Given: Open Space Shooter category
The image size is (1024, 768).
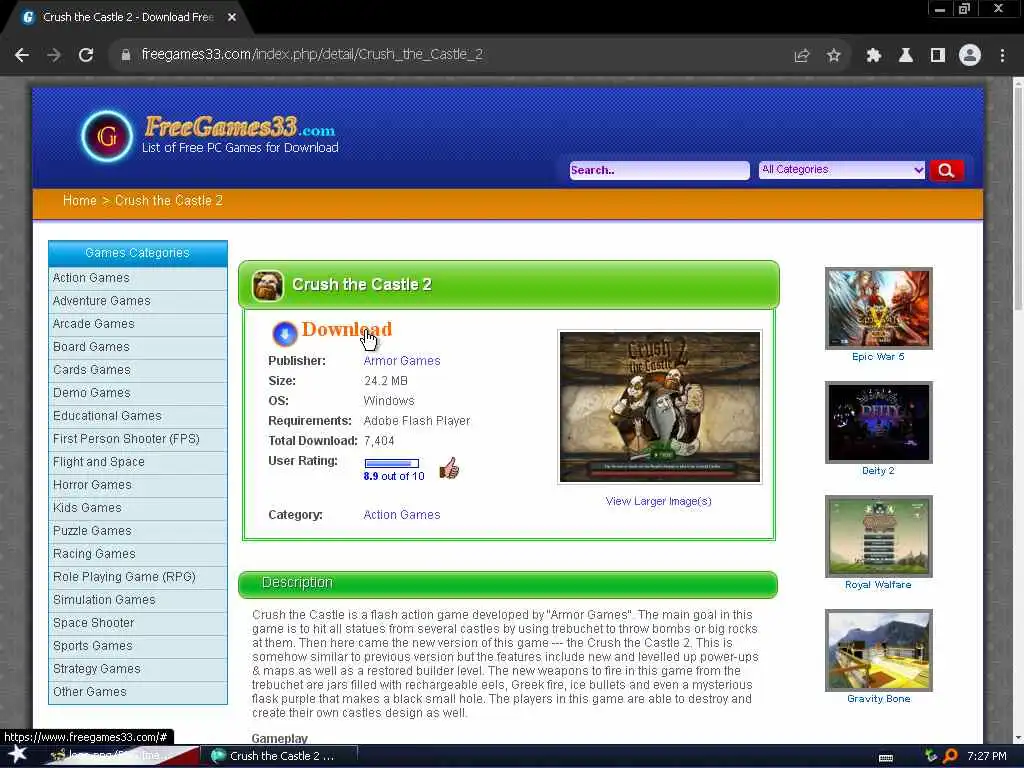Looking at the screenshot, I should [x=138, y=623].
